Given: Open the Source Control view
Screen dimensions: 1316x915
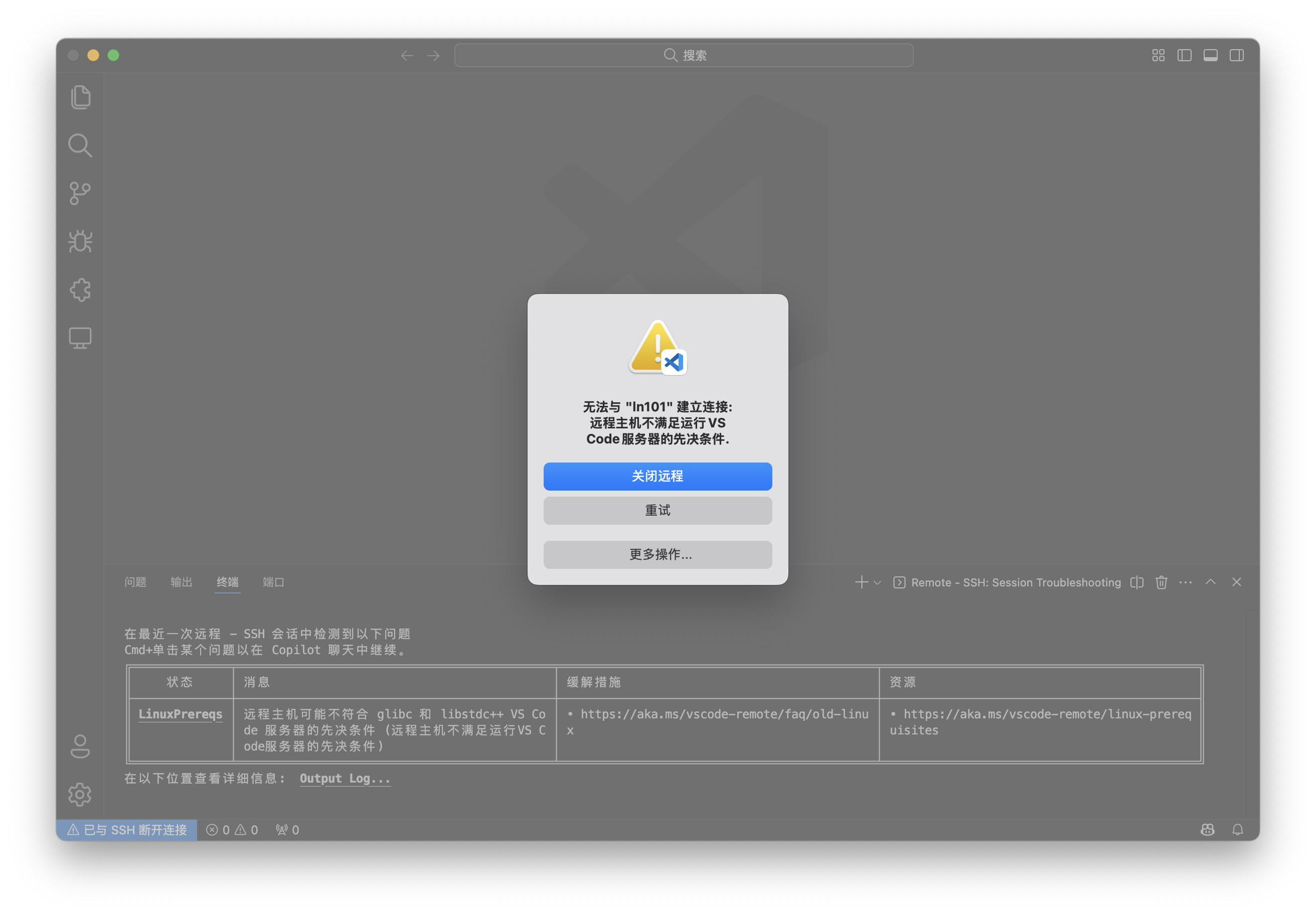Looking at the screenshot, I should coord(80,194).
